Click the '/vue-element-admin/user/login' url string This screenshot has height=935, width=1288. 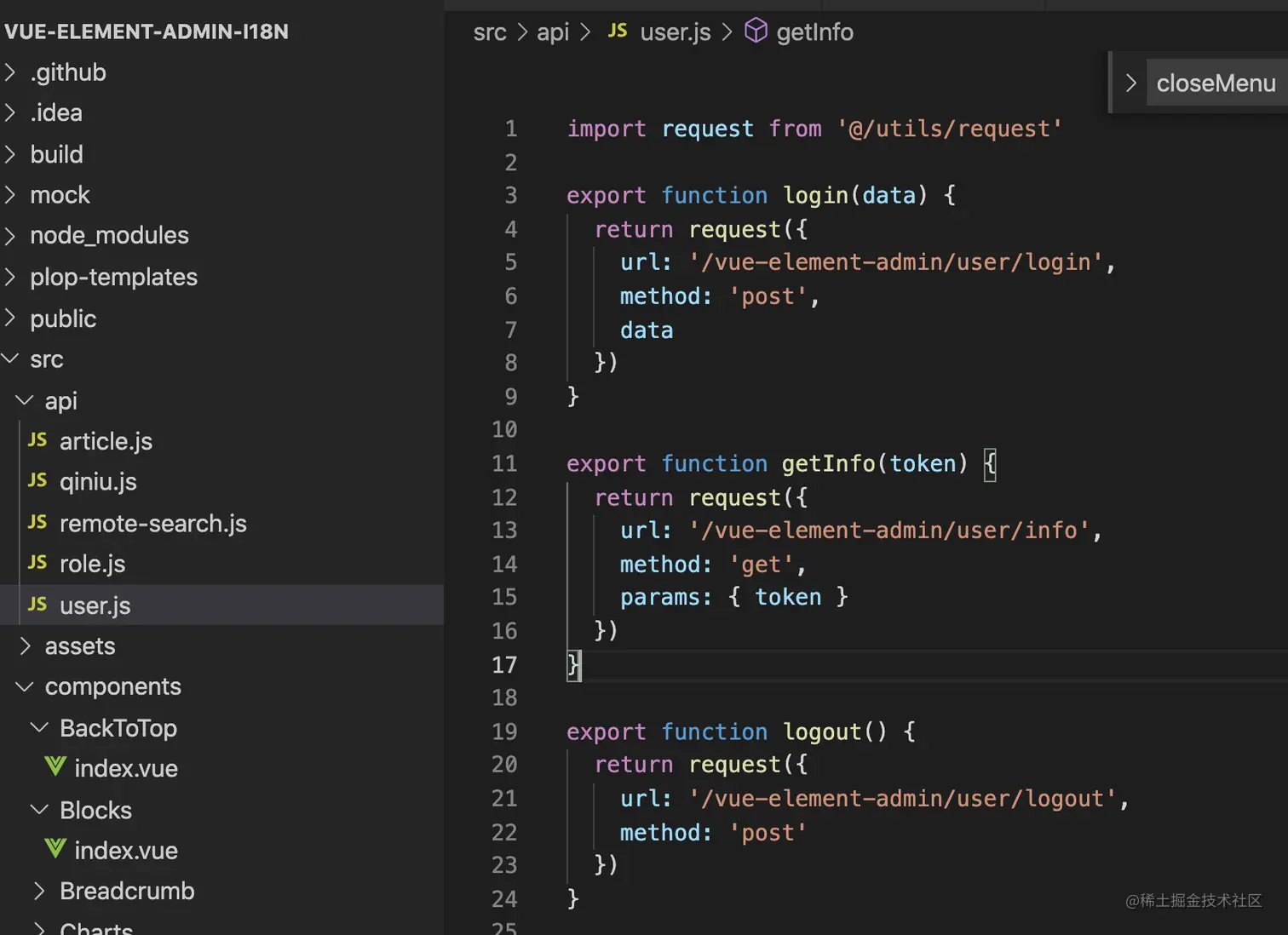897,262
